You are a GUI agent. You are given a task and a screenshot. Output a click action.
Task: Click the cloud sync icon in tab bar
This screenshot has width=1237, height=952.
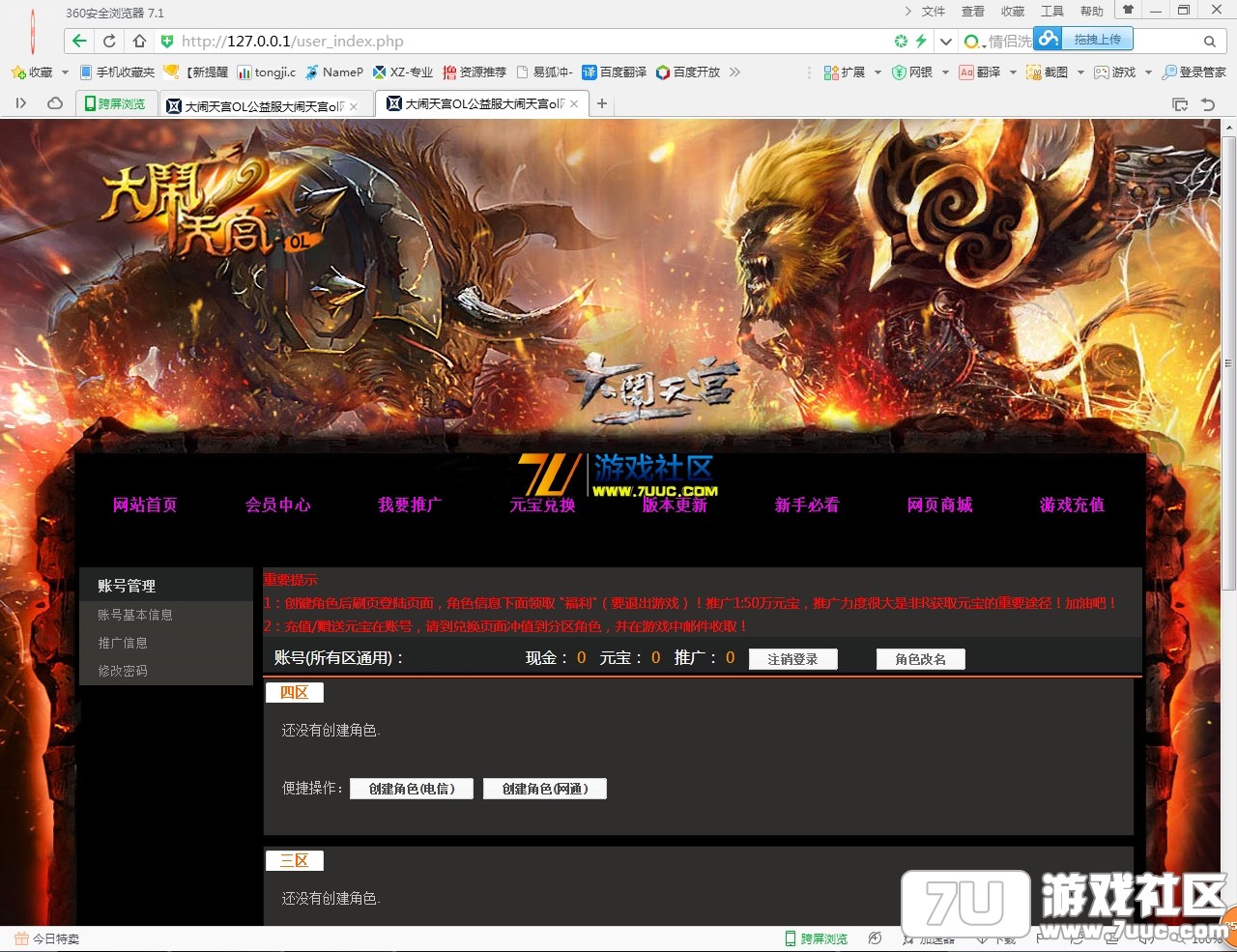[55, 103]
